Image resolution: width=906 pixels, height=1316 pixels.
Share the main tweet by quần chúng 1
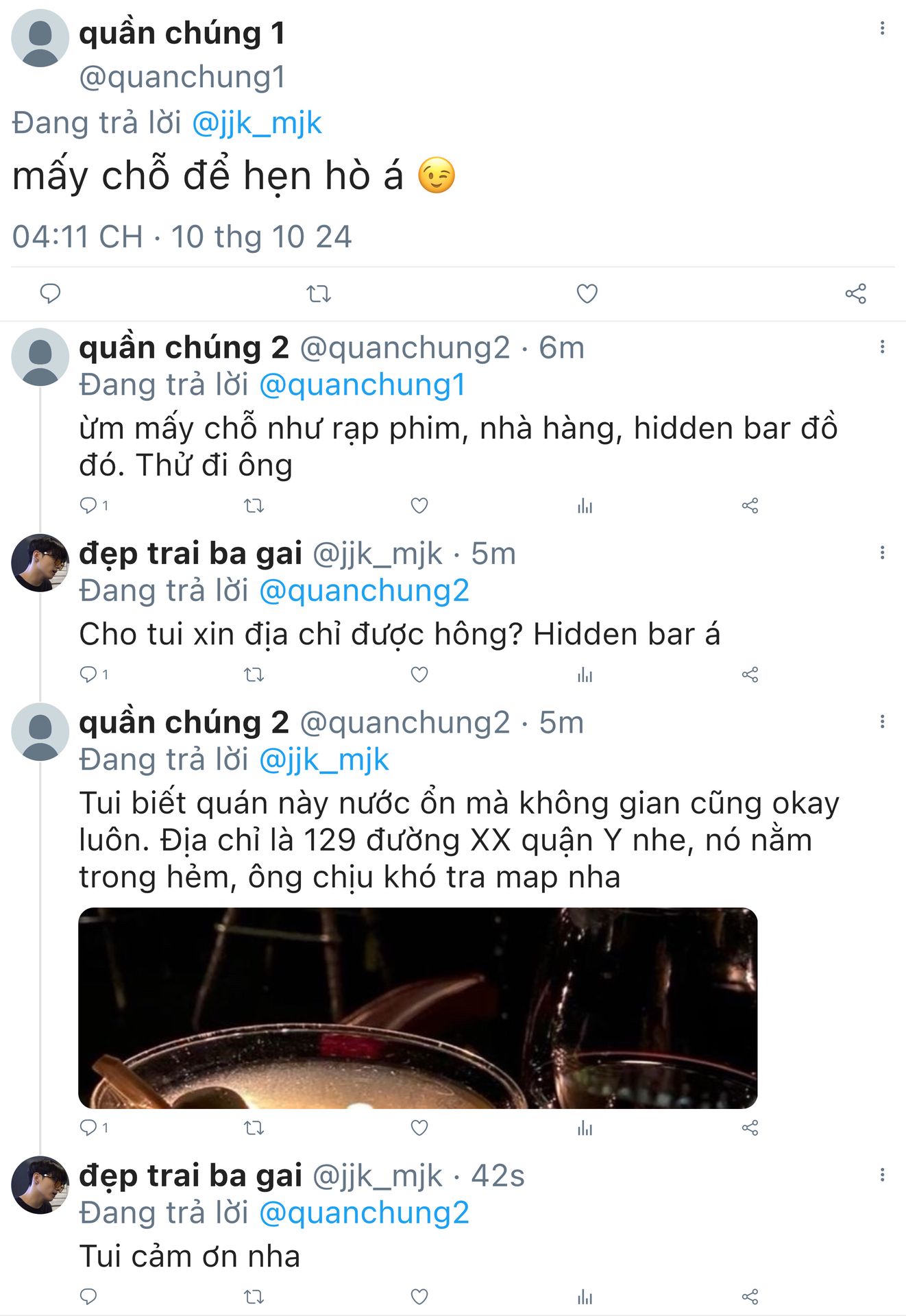[855, 293]
